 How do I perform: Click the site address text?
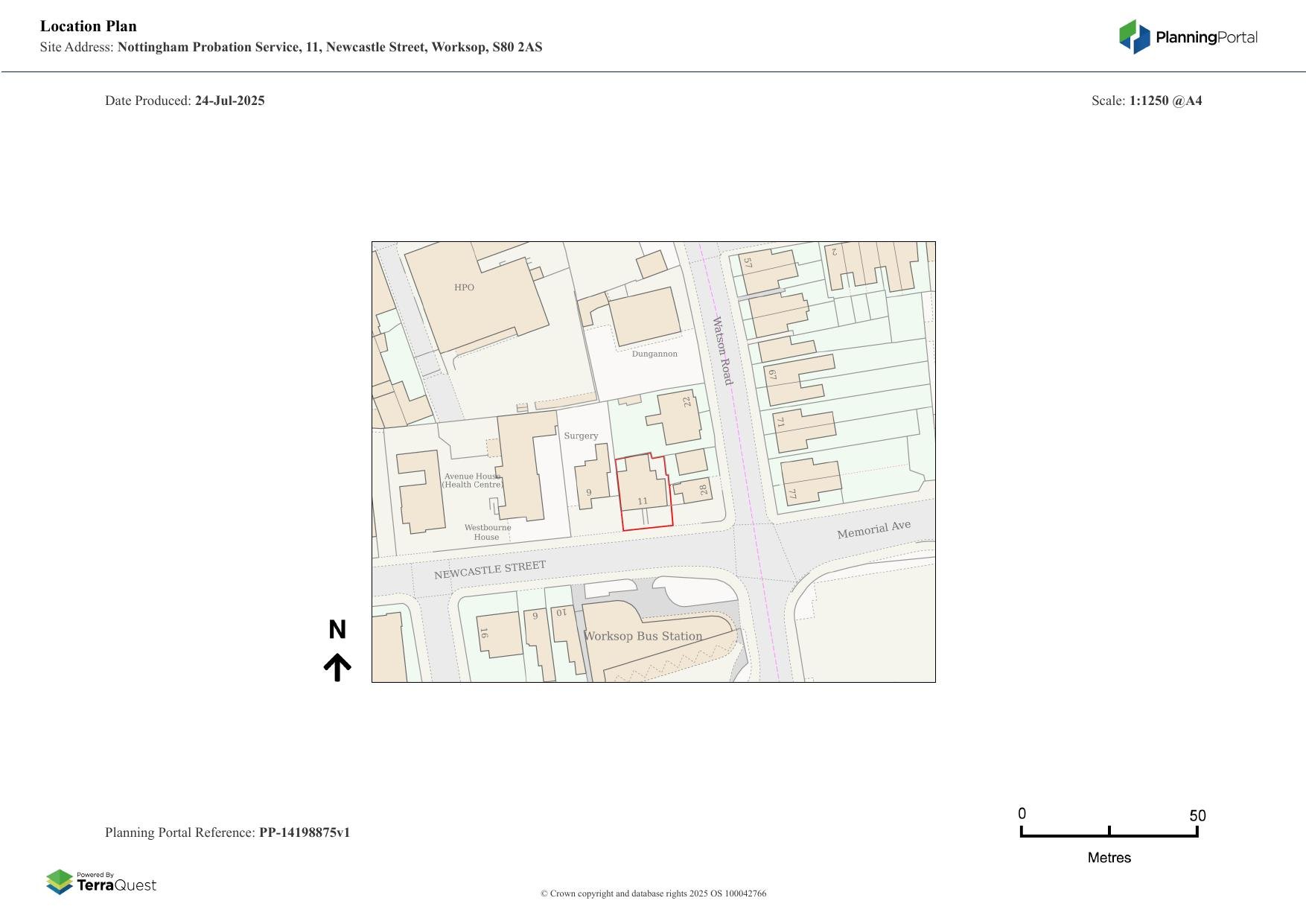(x=329, y=47)
